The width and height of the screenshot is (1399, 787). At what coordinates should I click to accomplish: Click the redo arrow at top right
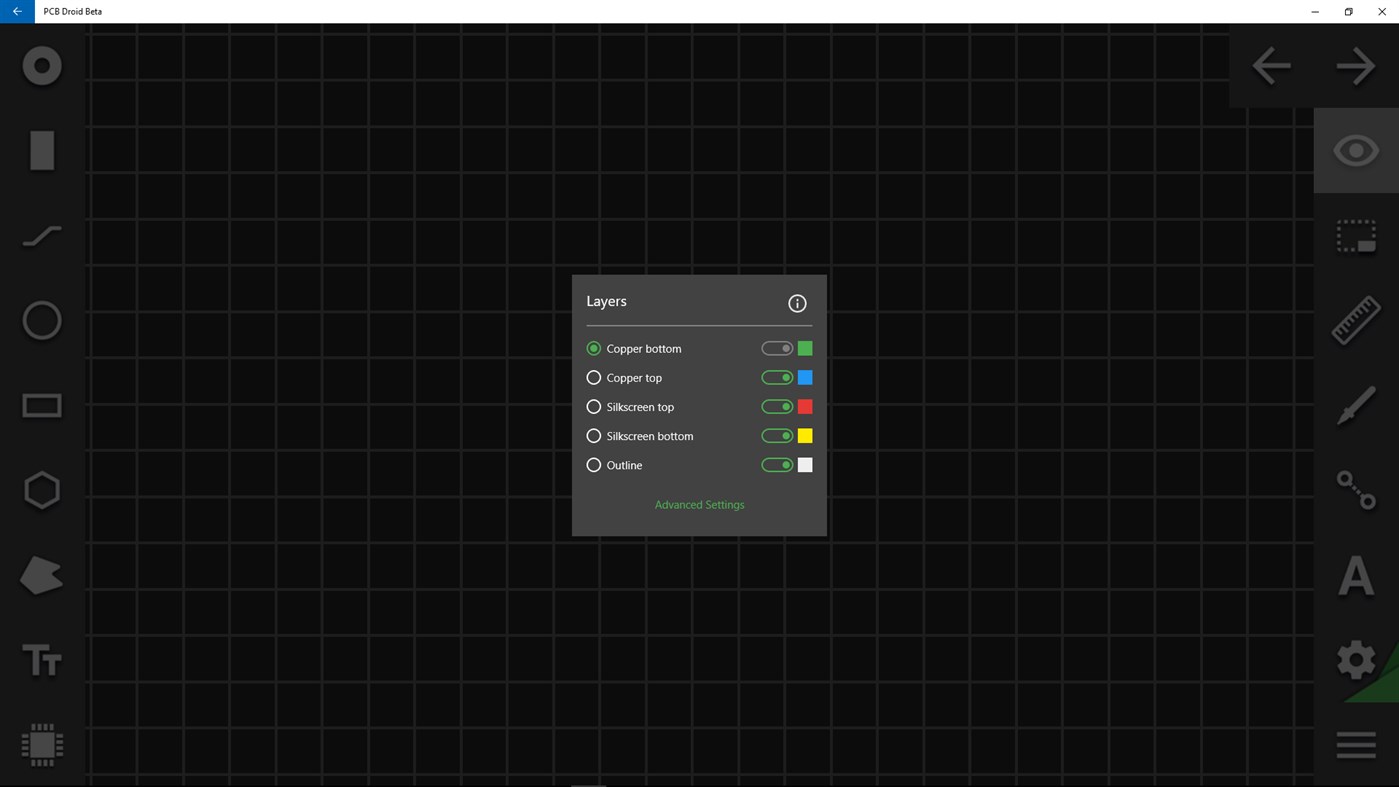[x=1355, y=65]
